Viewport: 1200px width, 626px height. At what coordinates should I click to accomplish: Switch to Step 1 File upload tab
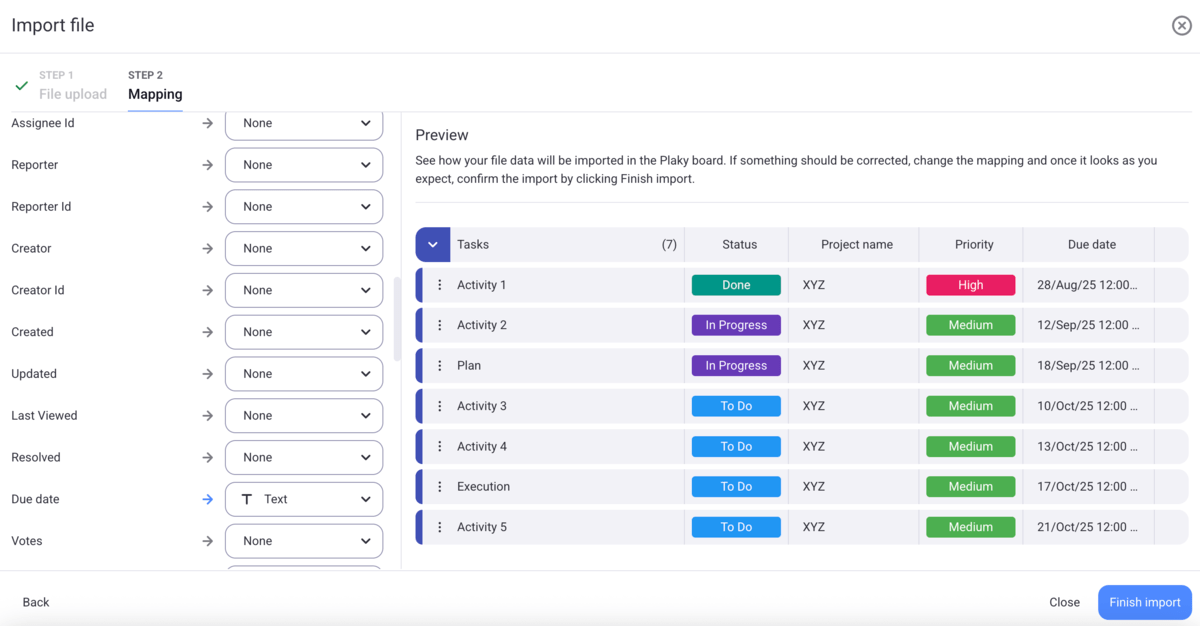pyautogui.click(x=72, y=86)
